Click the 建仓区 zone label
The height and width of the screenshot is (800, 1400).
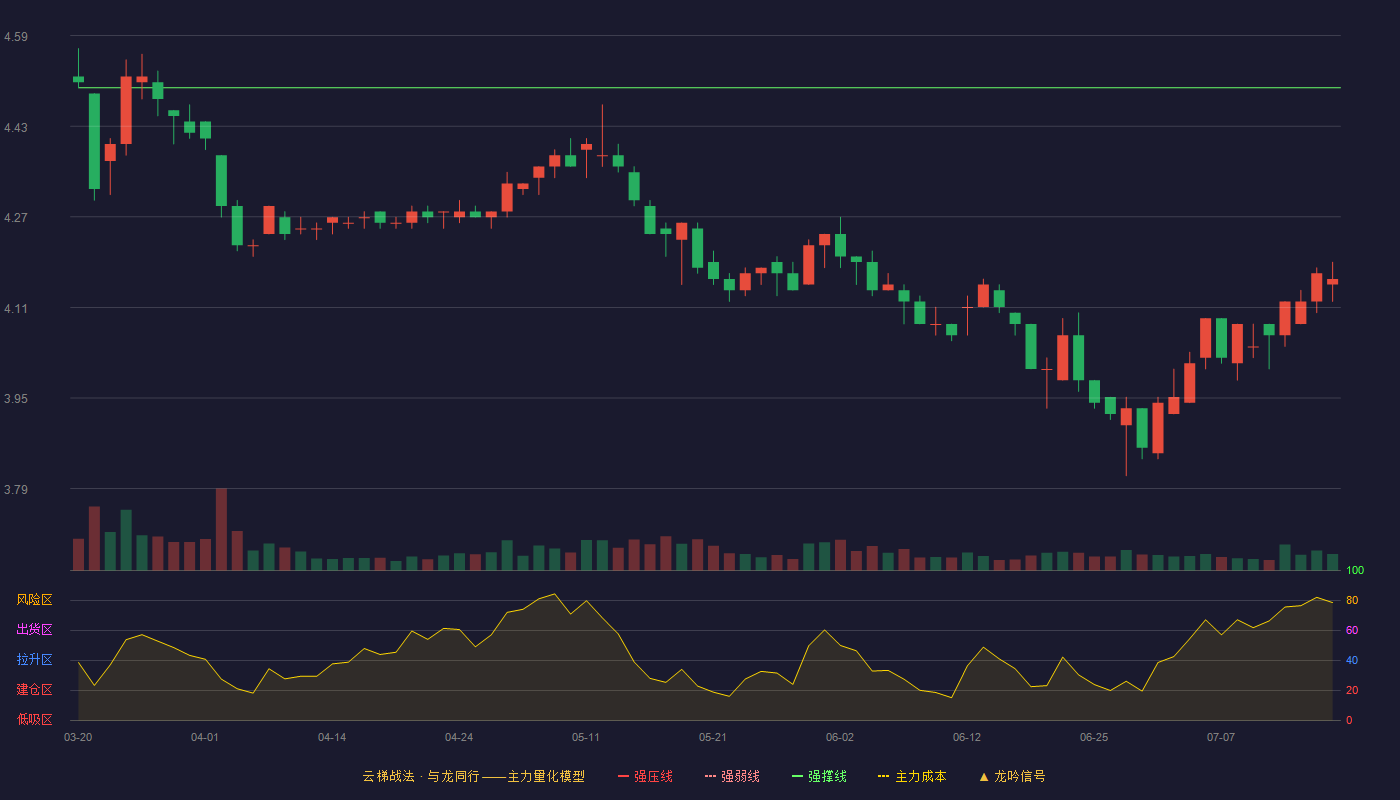point(35,690)
